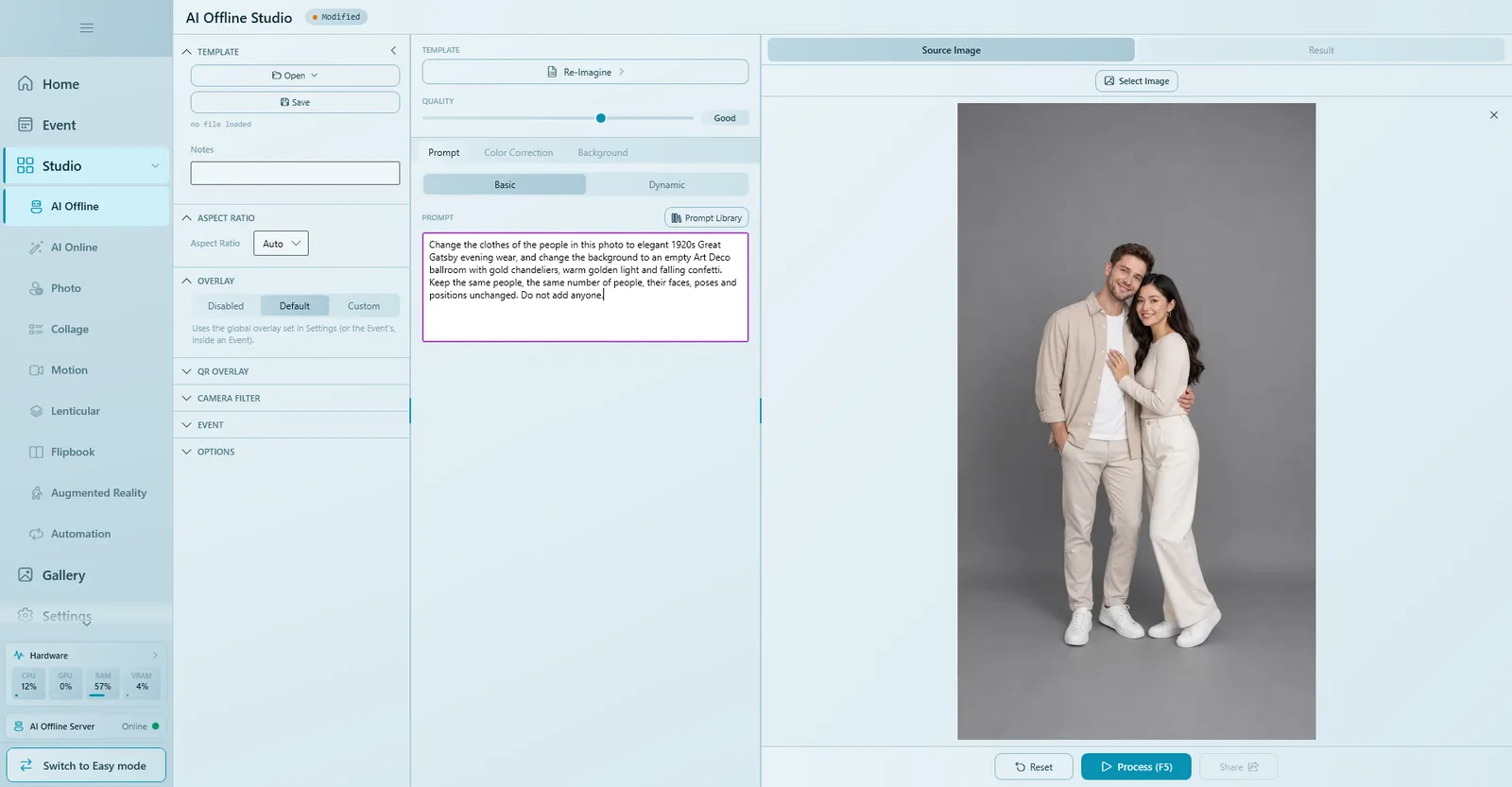Select the Source Image tab
The image size is (1512, 787).
click(x=951, y=50)
